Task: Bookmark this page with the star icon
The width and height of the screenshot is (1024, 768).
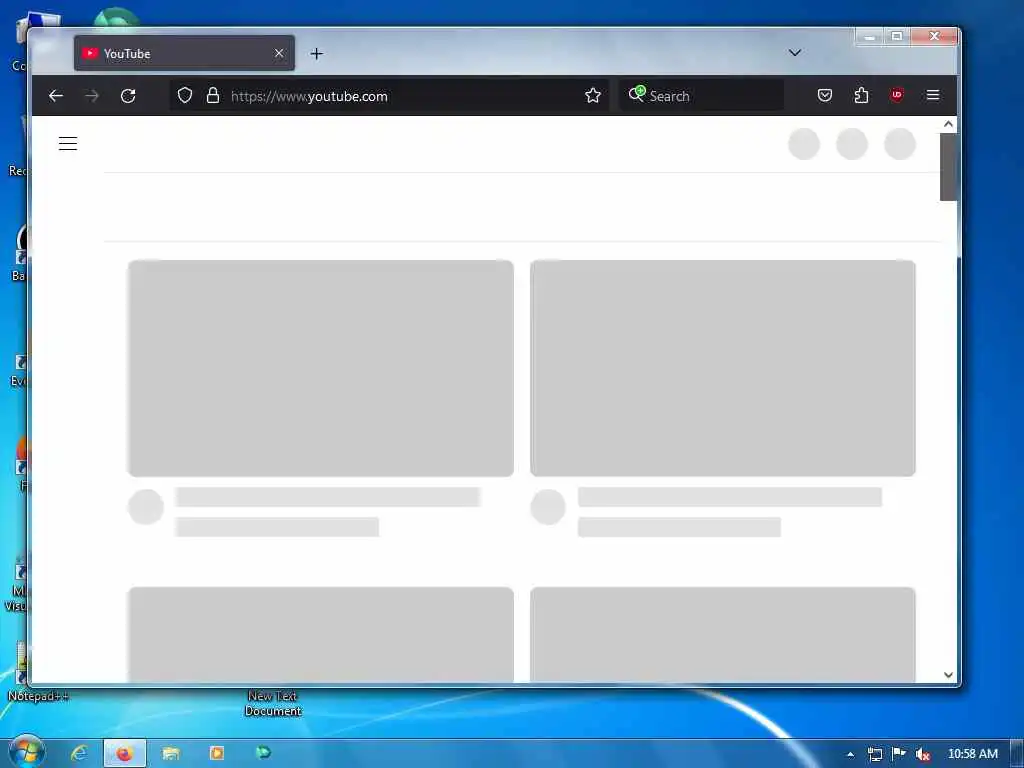Action: tap(593, 96)
